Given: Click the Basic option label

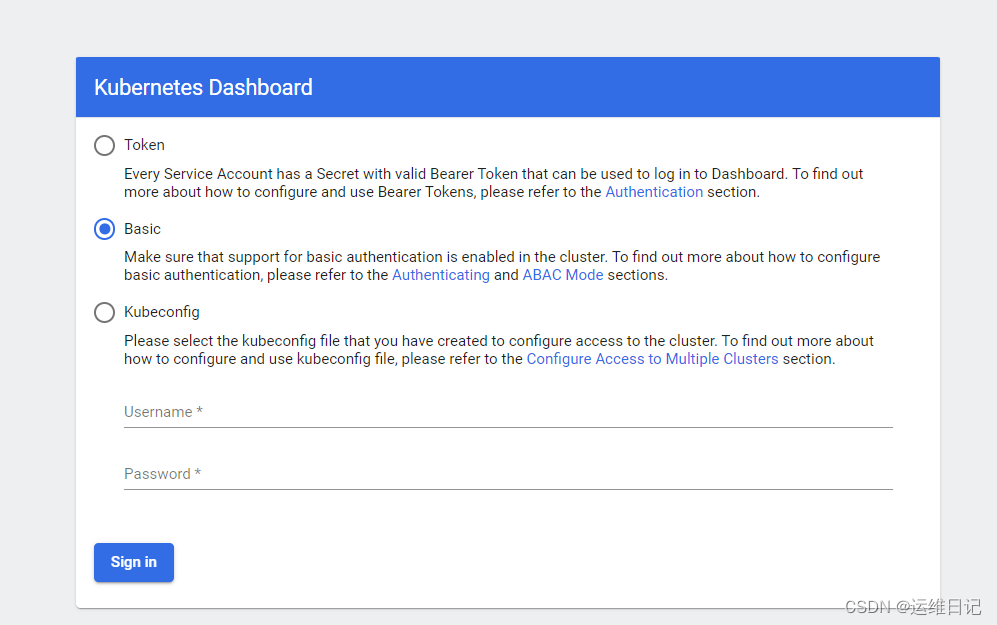Looking at the screenshot, I should click(x=142, y=229).
